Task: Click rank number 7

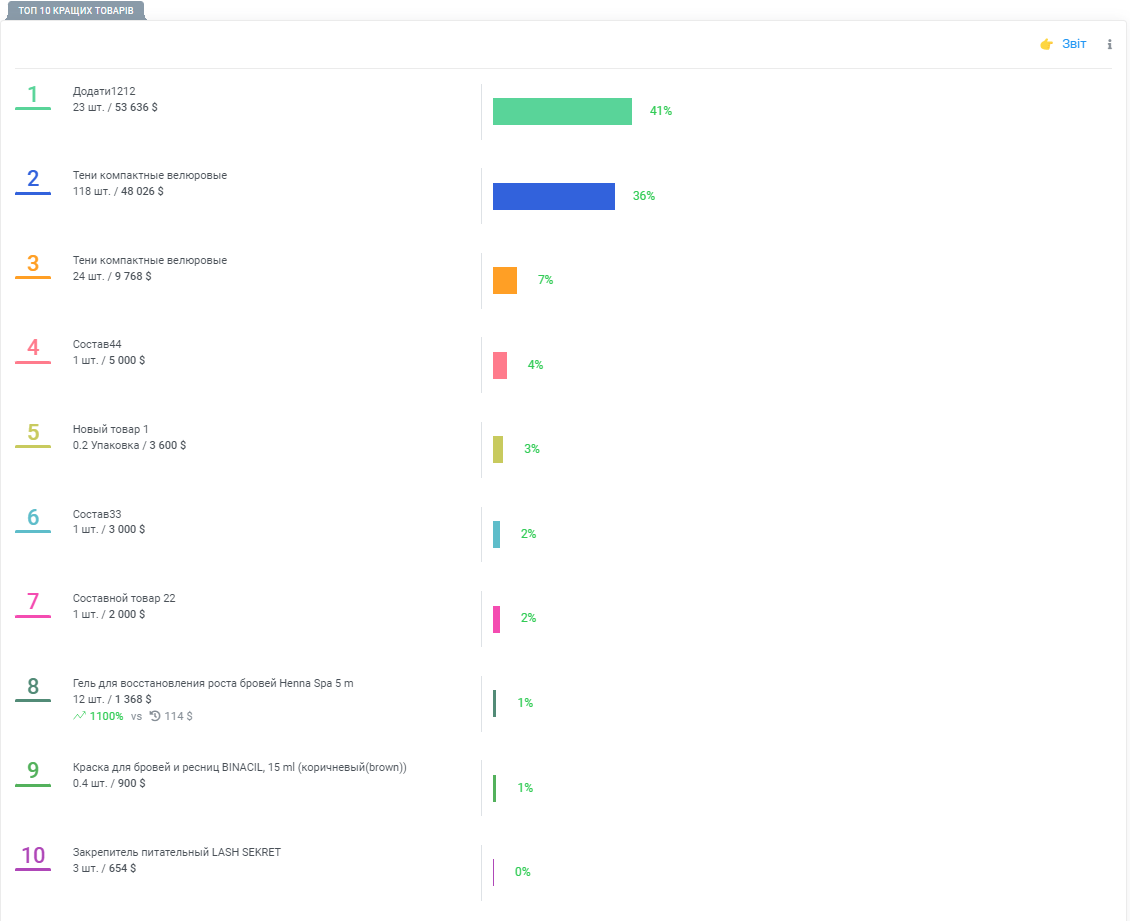Action: pos(32,602)
